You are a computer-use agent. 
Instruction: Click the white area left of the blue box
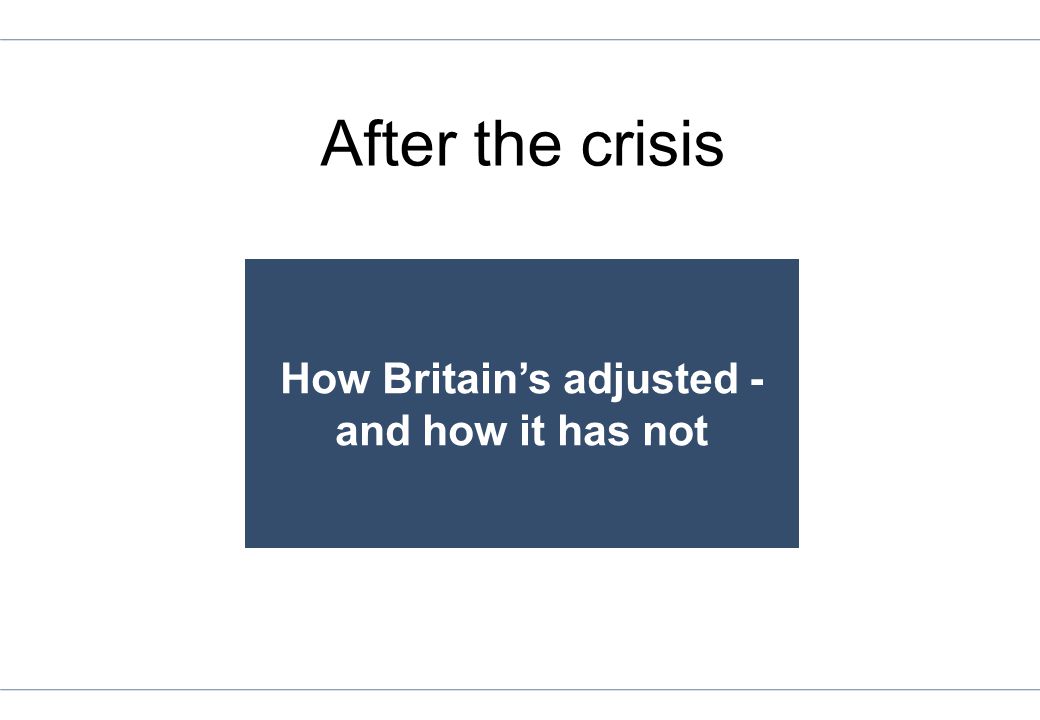coord(123,403)
